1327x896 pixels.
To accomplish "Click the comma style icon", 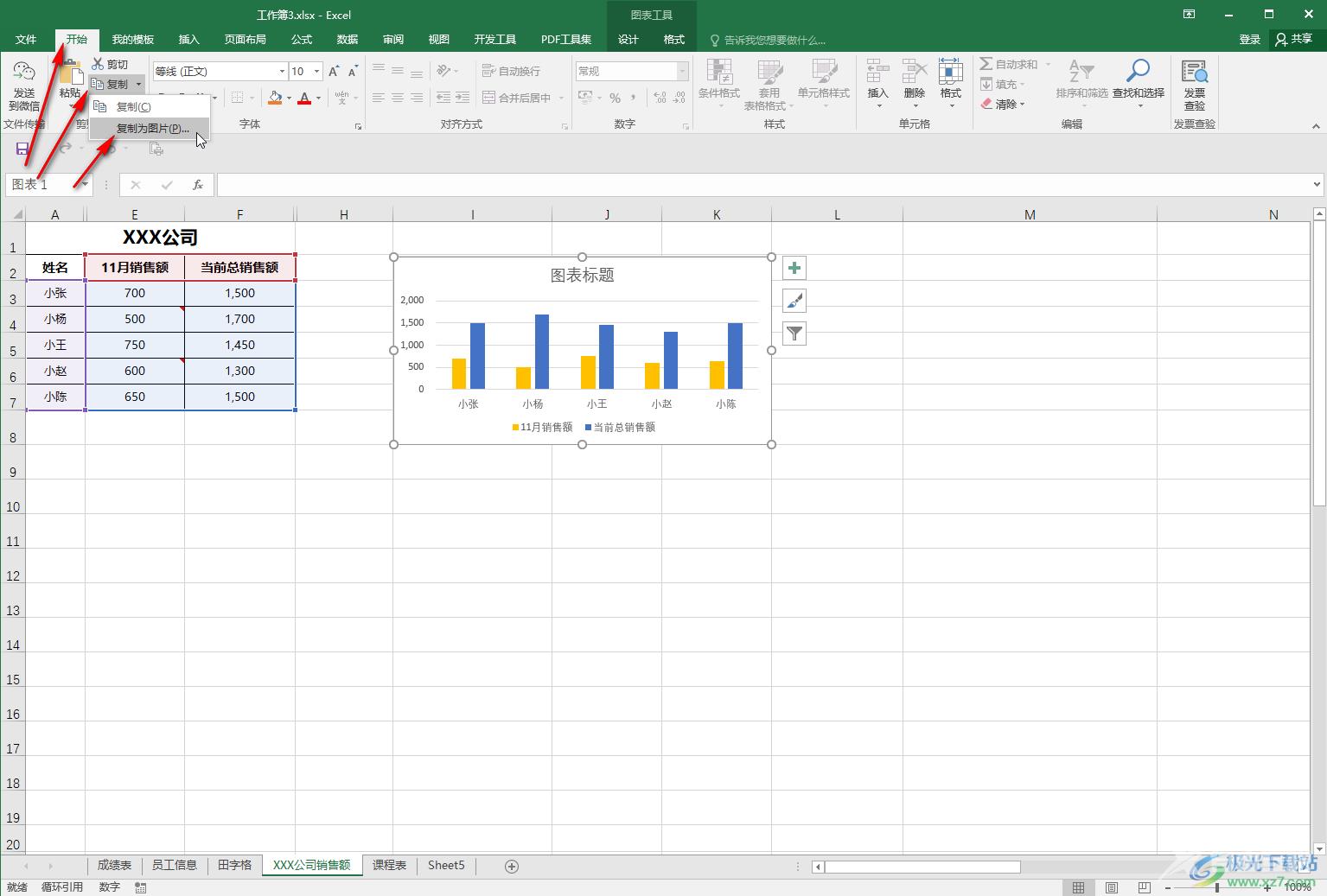I will point(633,98).
